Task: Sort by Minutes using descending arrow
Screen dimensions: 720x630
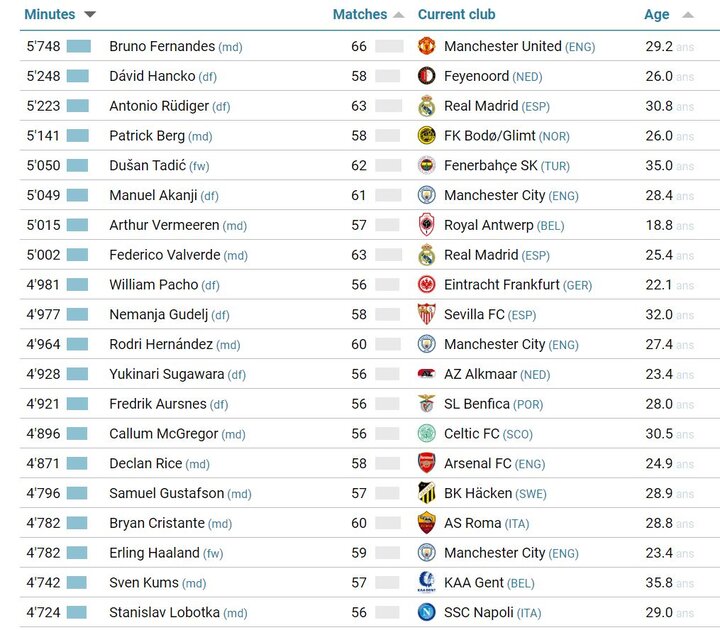Action: (x=90, y=15)
